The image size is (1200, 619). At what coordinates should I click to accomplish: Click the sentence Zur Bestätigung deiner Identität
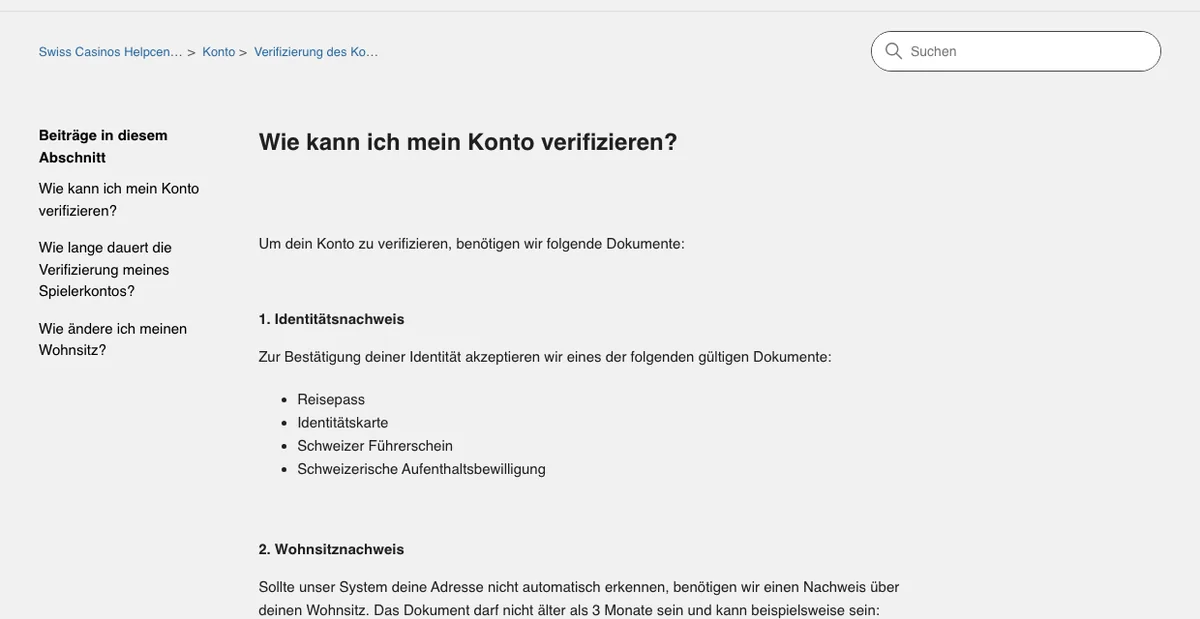(545, 356)
